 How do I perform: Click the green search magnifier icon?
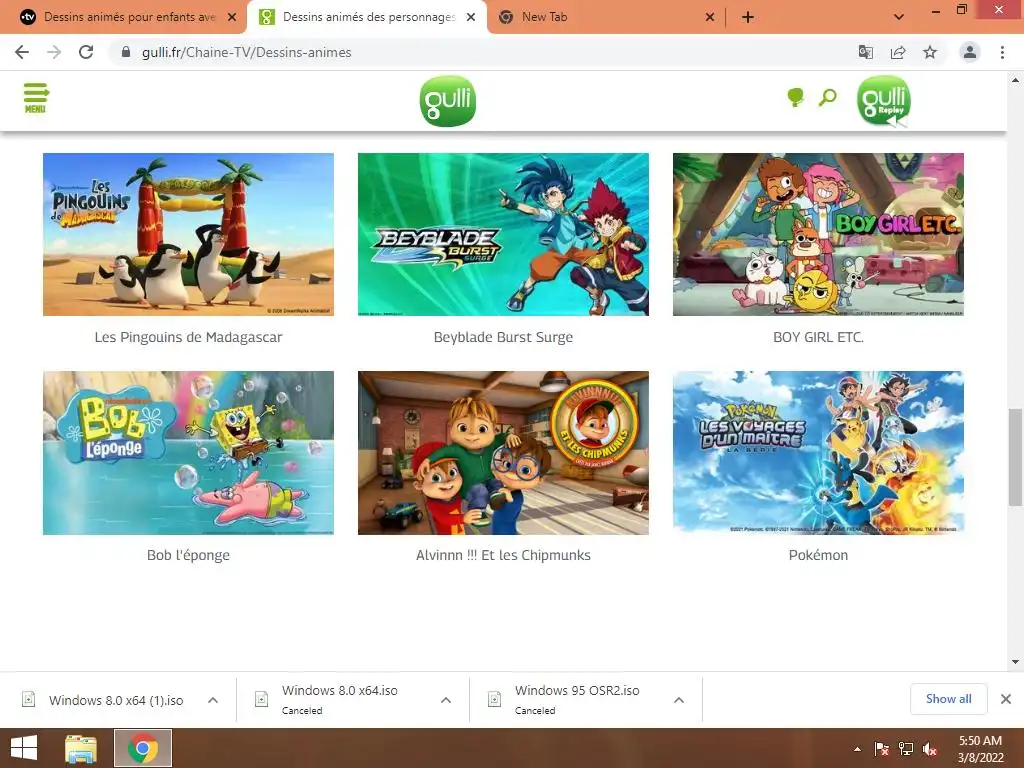828,98
